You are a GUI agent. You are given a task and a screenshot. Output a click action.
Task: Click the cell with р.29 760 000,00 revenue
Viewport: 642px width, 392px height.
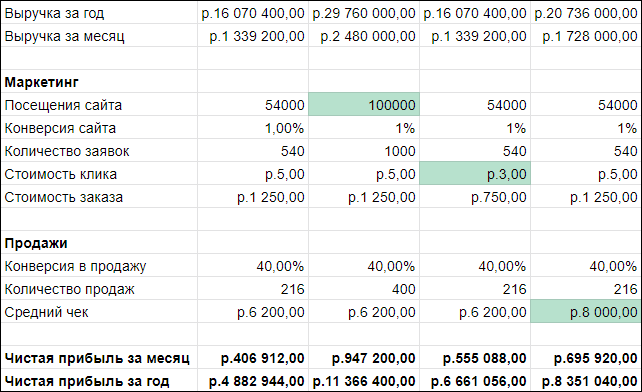pos(364,13)
